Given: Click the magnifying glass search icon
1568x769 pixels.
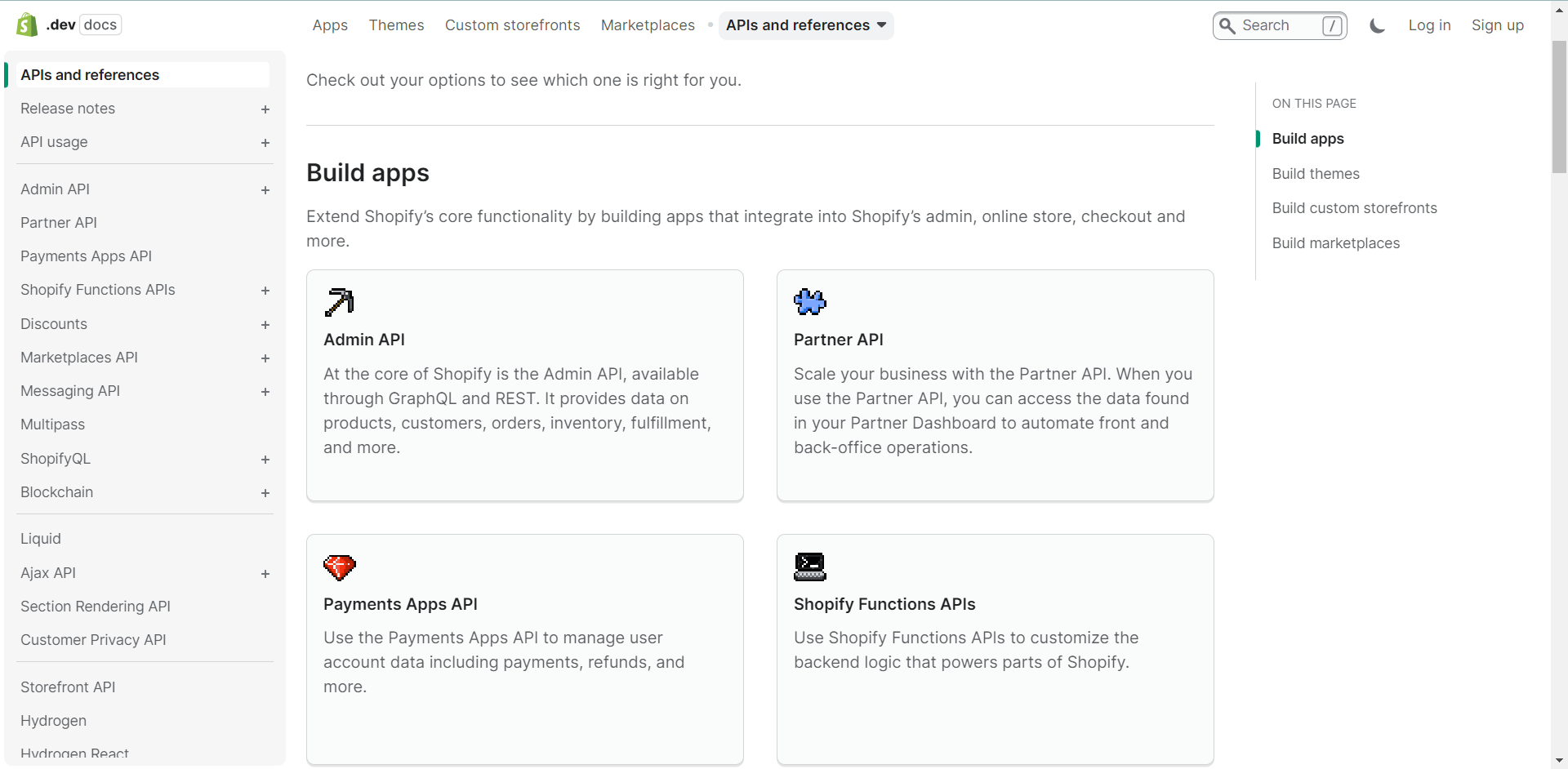Looking at the screenshot, I should tap(1227, 26).
